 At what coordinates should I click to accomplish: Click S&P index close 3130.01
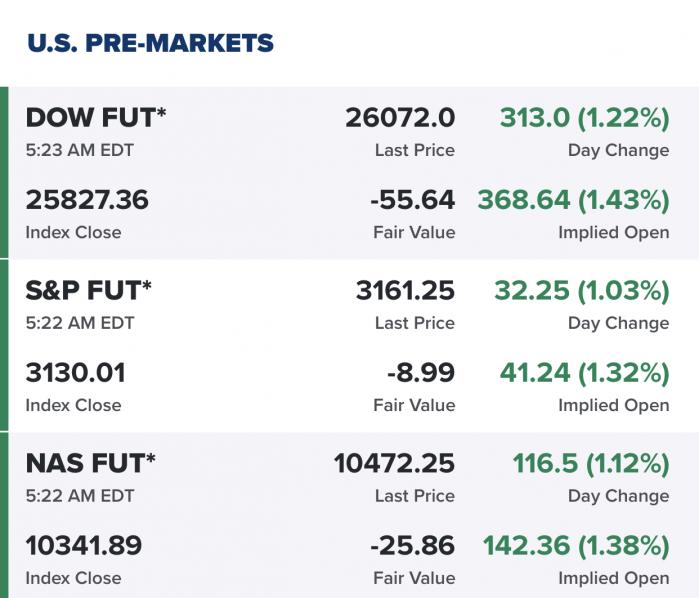tap(76, 373)
